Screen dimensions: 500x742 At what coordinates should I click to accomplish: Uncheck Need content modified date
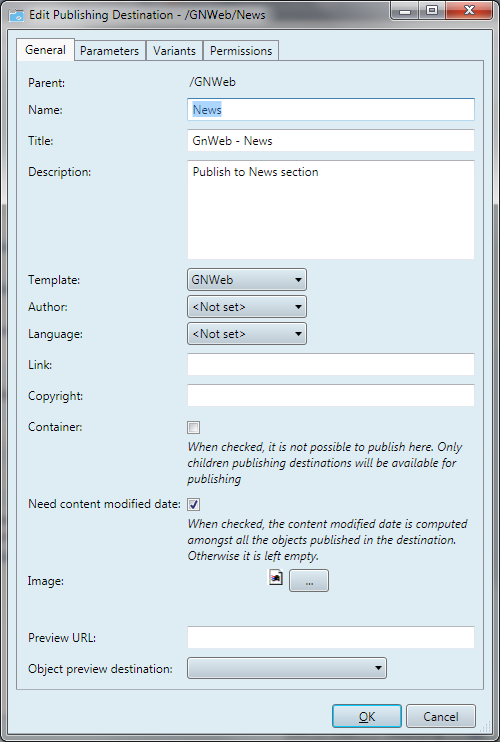tap(193, 505)
